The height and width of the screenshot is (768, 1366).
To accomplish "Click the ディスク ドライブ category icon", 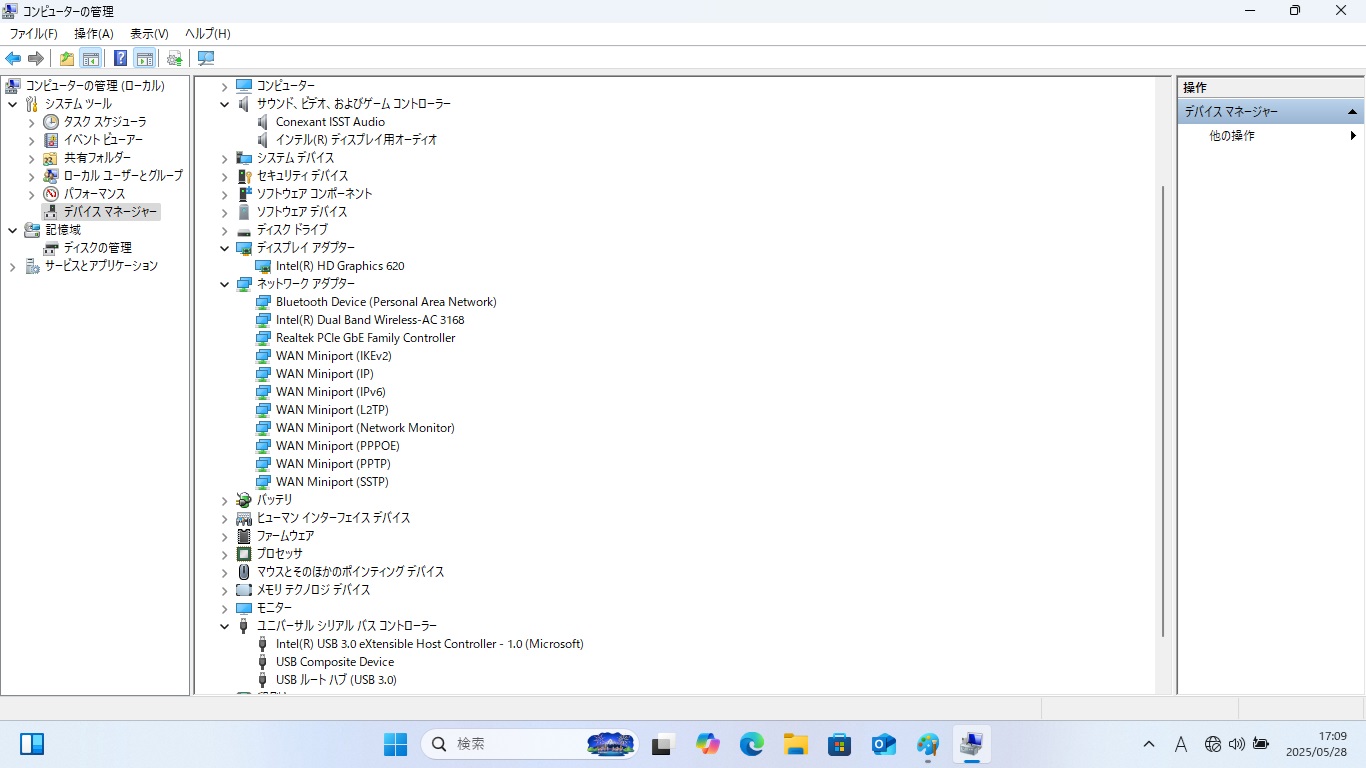I will point(244,230).
